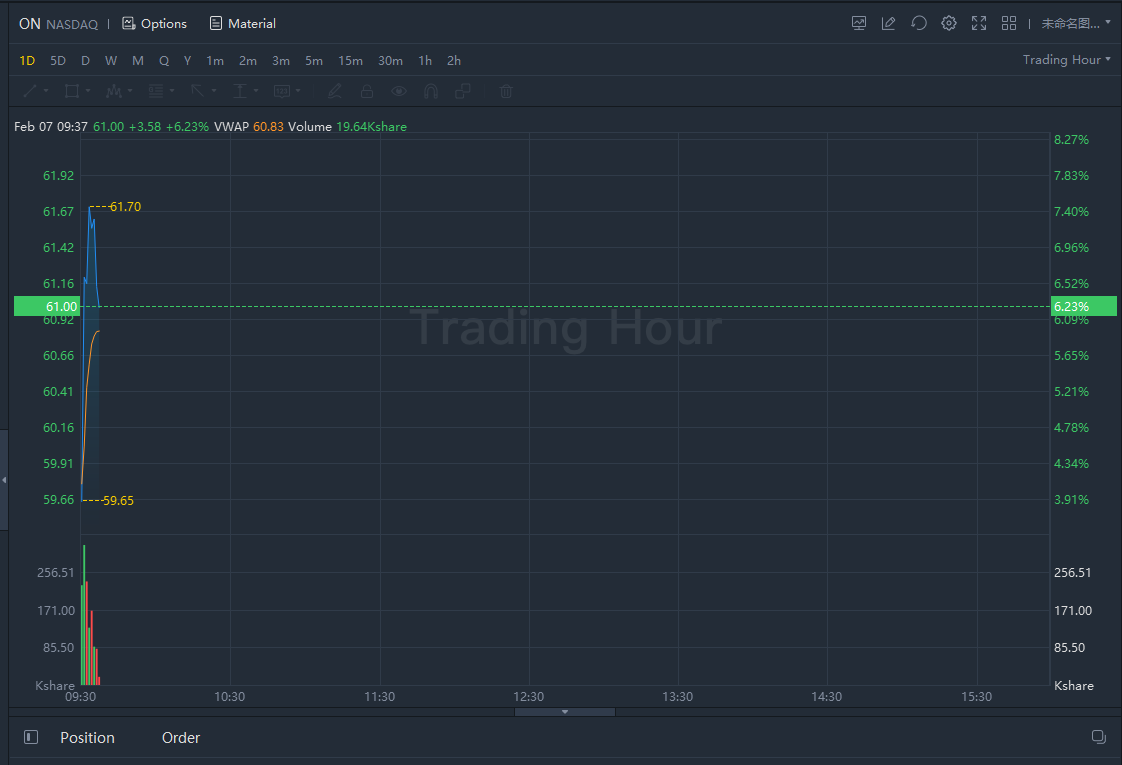Choose the 15m interval
The width and height of the screenshot is (1122, 765).
point(350,61)
